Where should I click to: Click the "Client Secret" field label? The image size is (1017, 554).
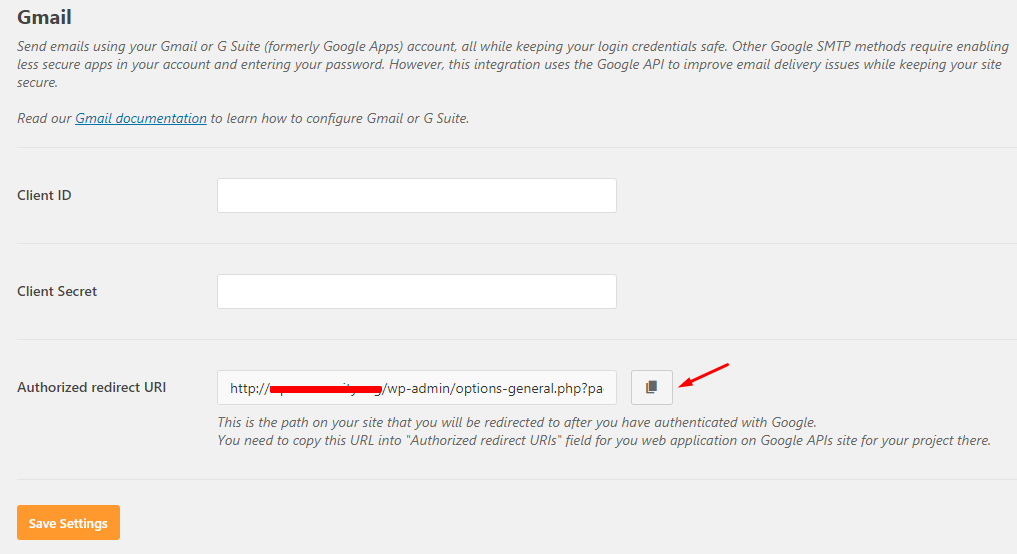[57, 292]
